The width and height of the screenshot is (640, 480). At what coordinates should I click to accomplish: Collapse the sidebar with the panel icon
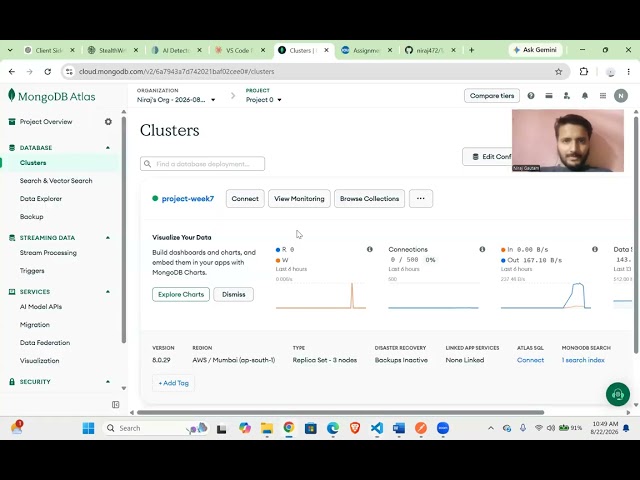point(116,404)
